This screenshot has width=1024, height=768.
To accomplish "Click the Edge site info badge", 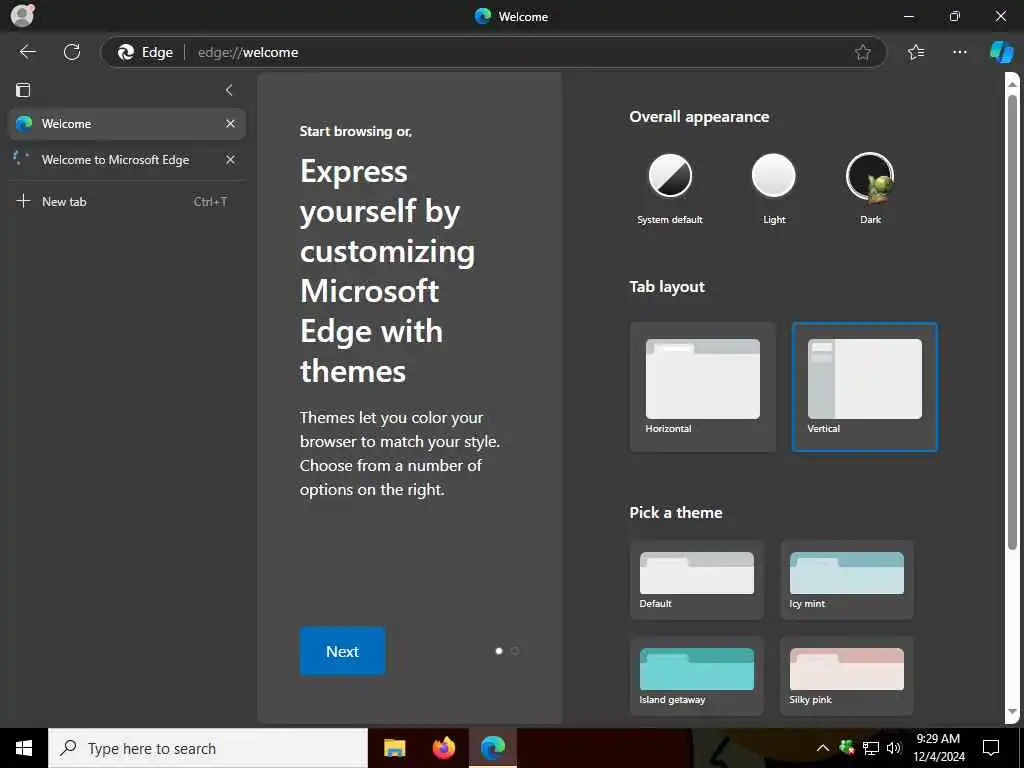I will (146, 52).
